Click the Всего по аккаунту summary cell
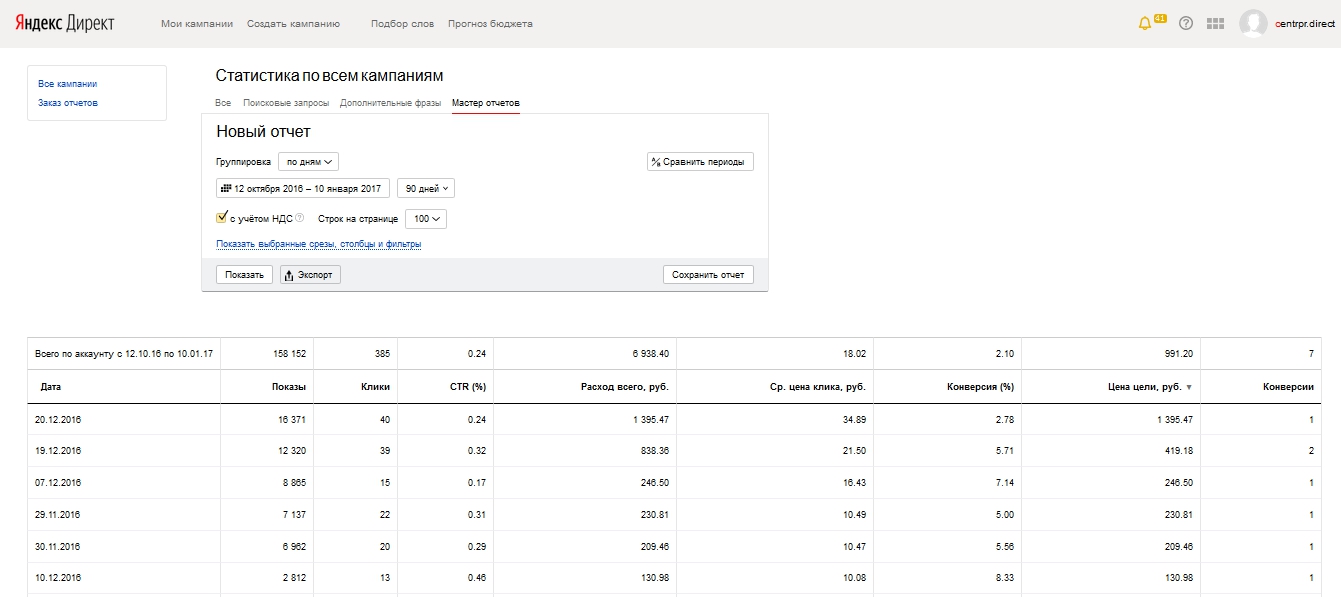The image size is (1341, 597). coord(123,354)
